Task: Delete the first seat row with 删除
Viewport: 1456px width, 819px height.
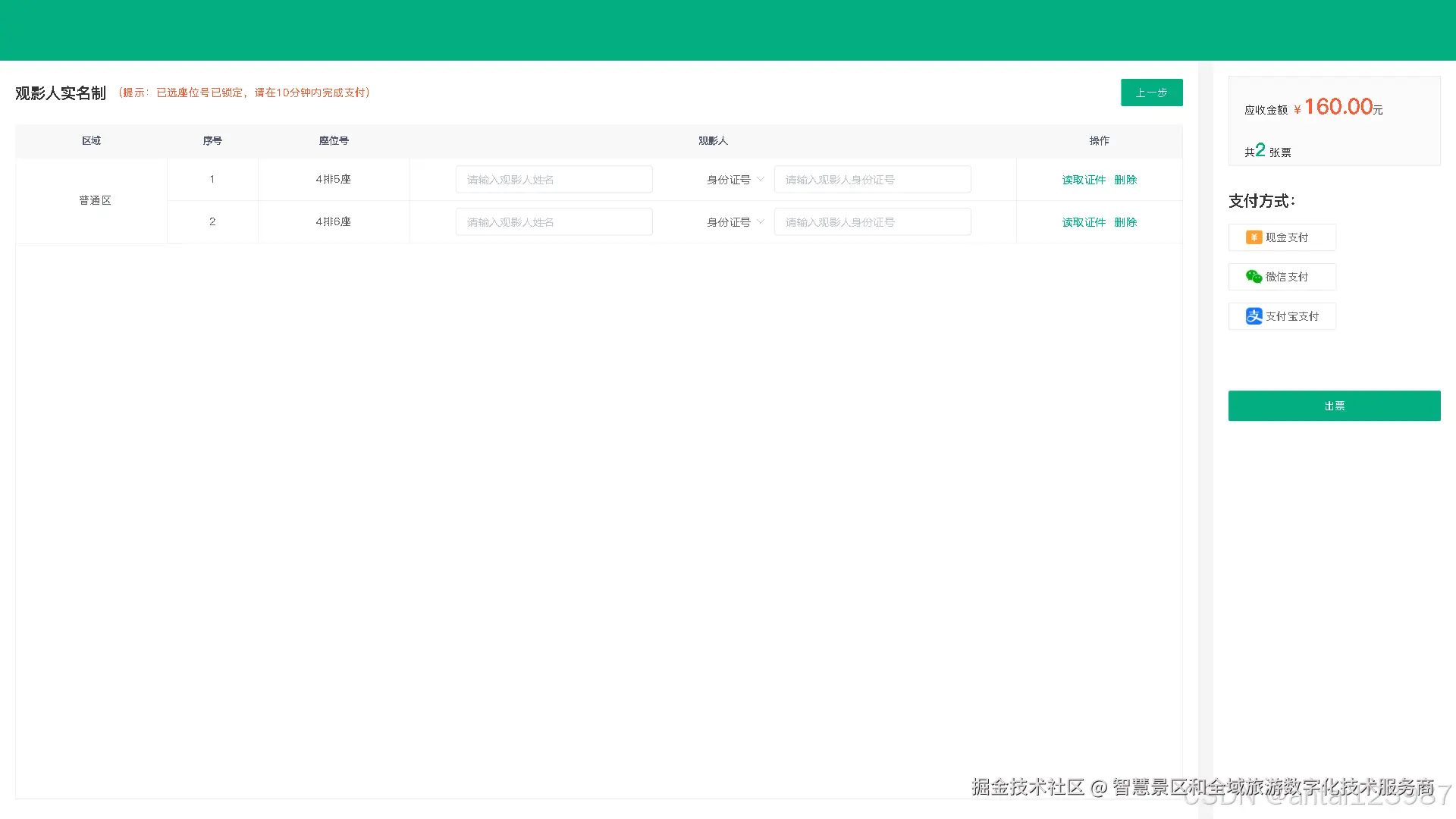Action: (1125, 180)
